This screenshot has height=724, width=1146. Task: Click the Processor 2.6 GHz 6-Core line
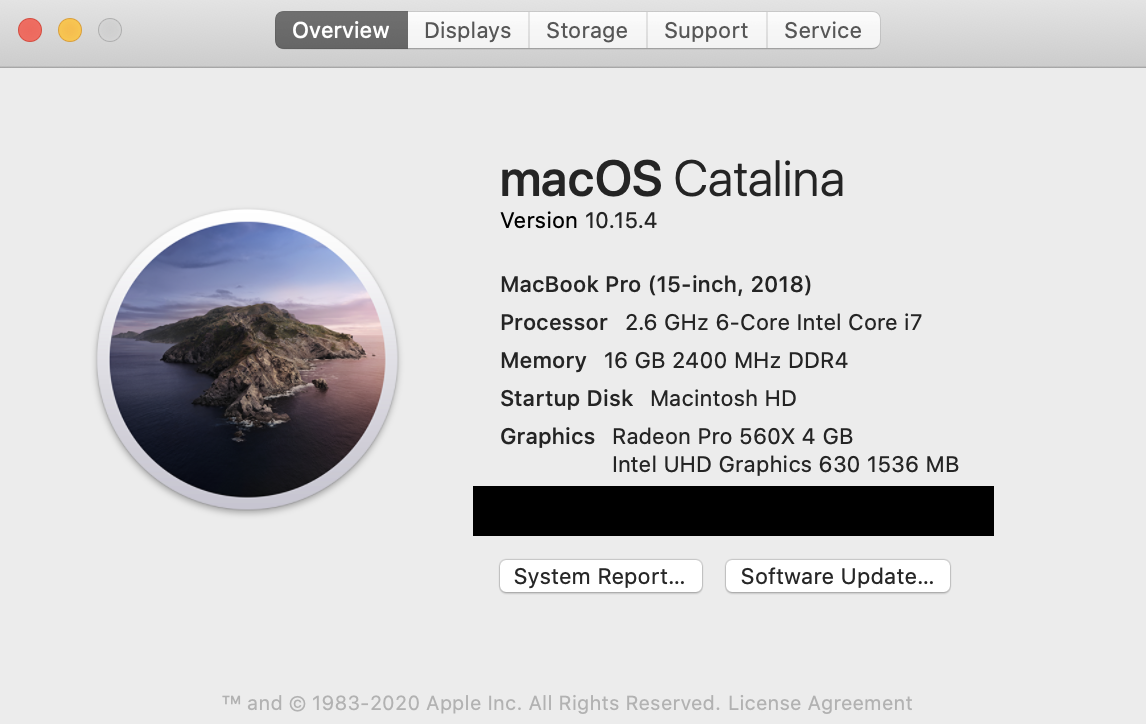(711, 322)
